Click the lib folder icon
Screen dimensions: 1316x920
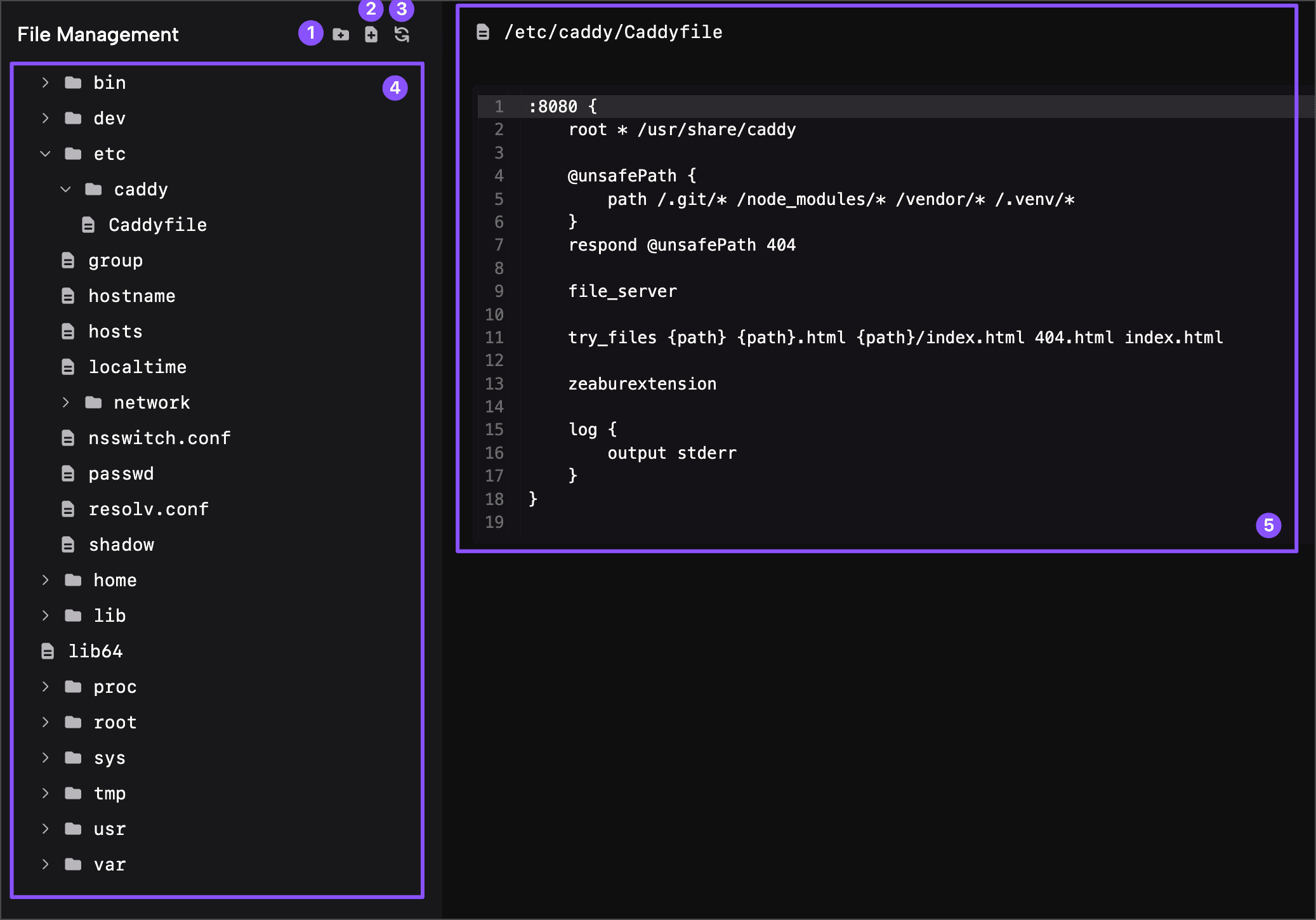coord(73,615)
